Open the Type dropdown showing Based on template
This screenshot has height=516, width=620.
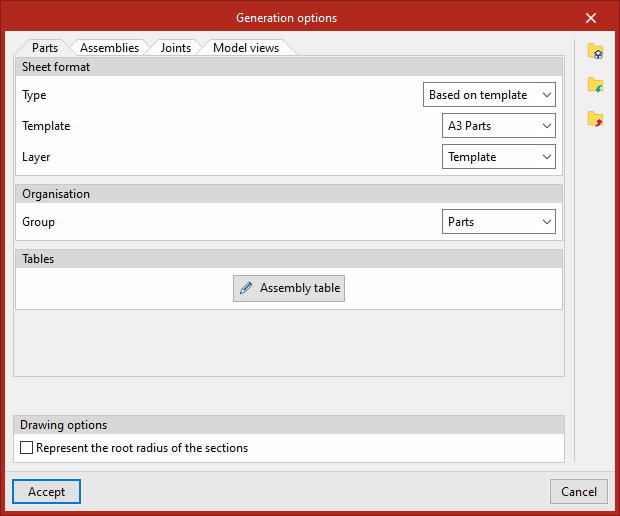point(489,95)
